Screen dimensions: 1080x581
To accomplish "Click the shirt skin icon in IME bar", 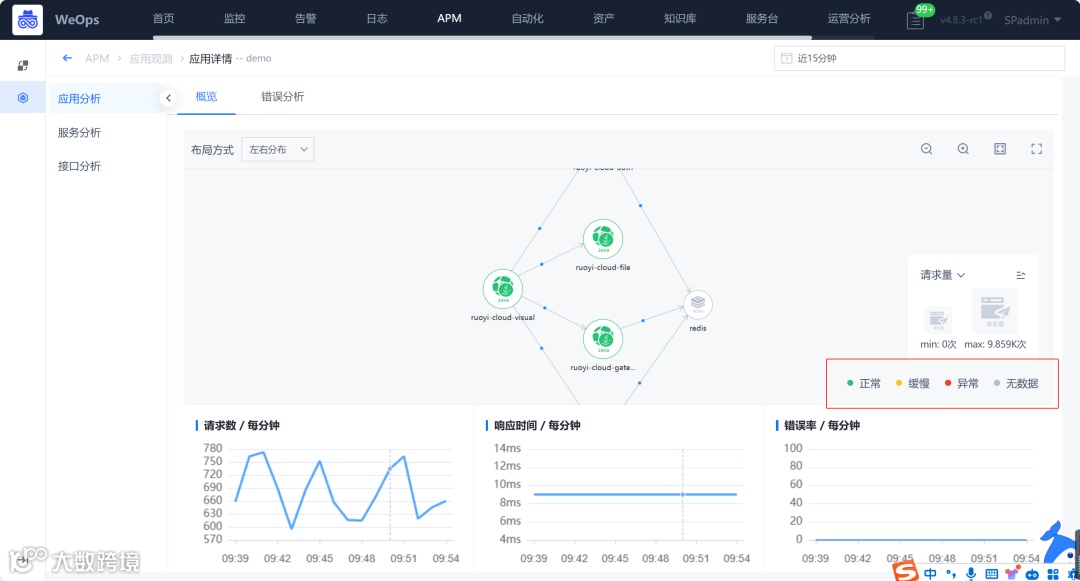I will click(1011, 573).
